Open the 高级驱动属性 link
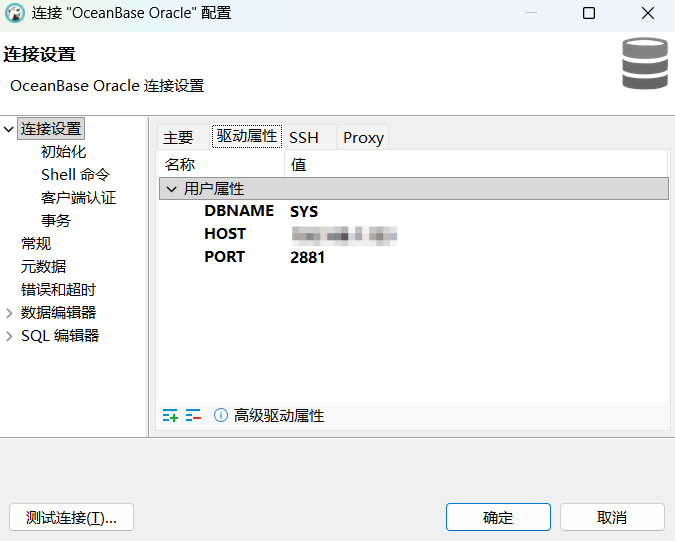The width and height of the screenshot is (675, 541). [279, 415]
